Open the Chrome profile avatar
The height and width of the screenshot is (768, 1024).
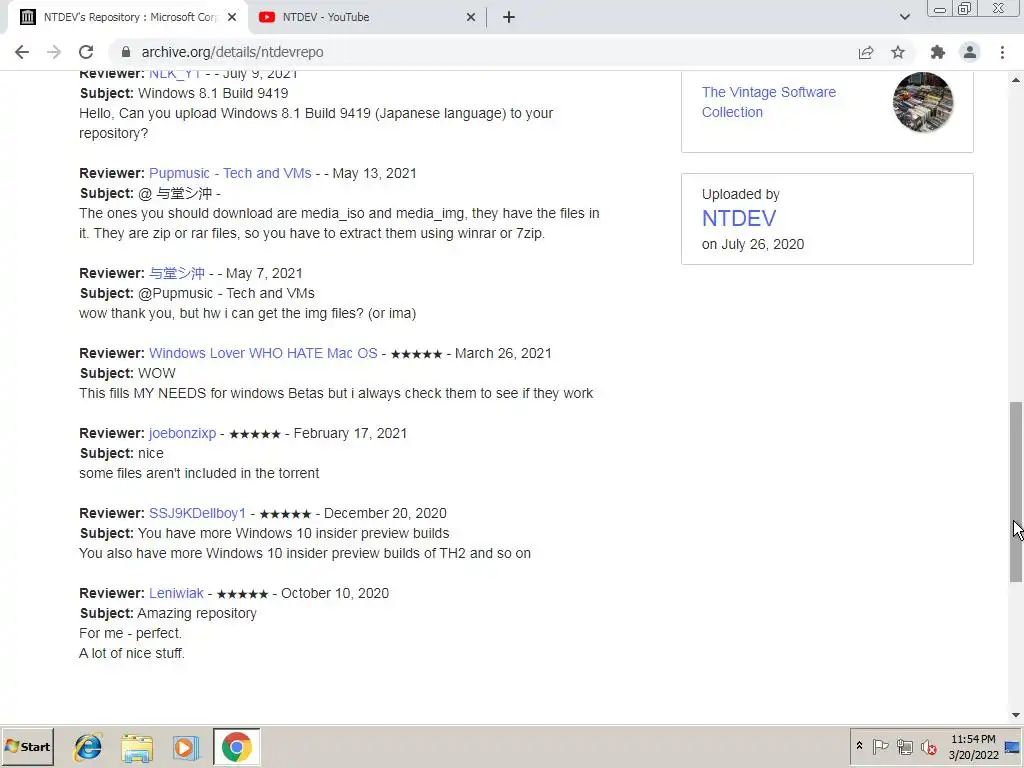(970, 52)
